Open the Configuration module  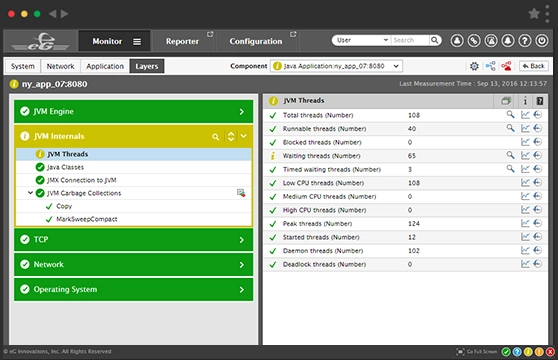256,41
